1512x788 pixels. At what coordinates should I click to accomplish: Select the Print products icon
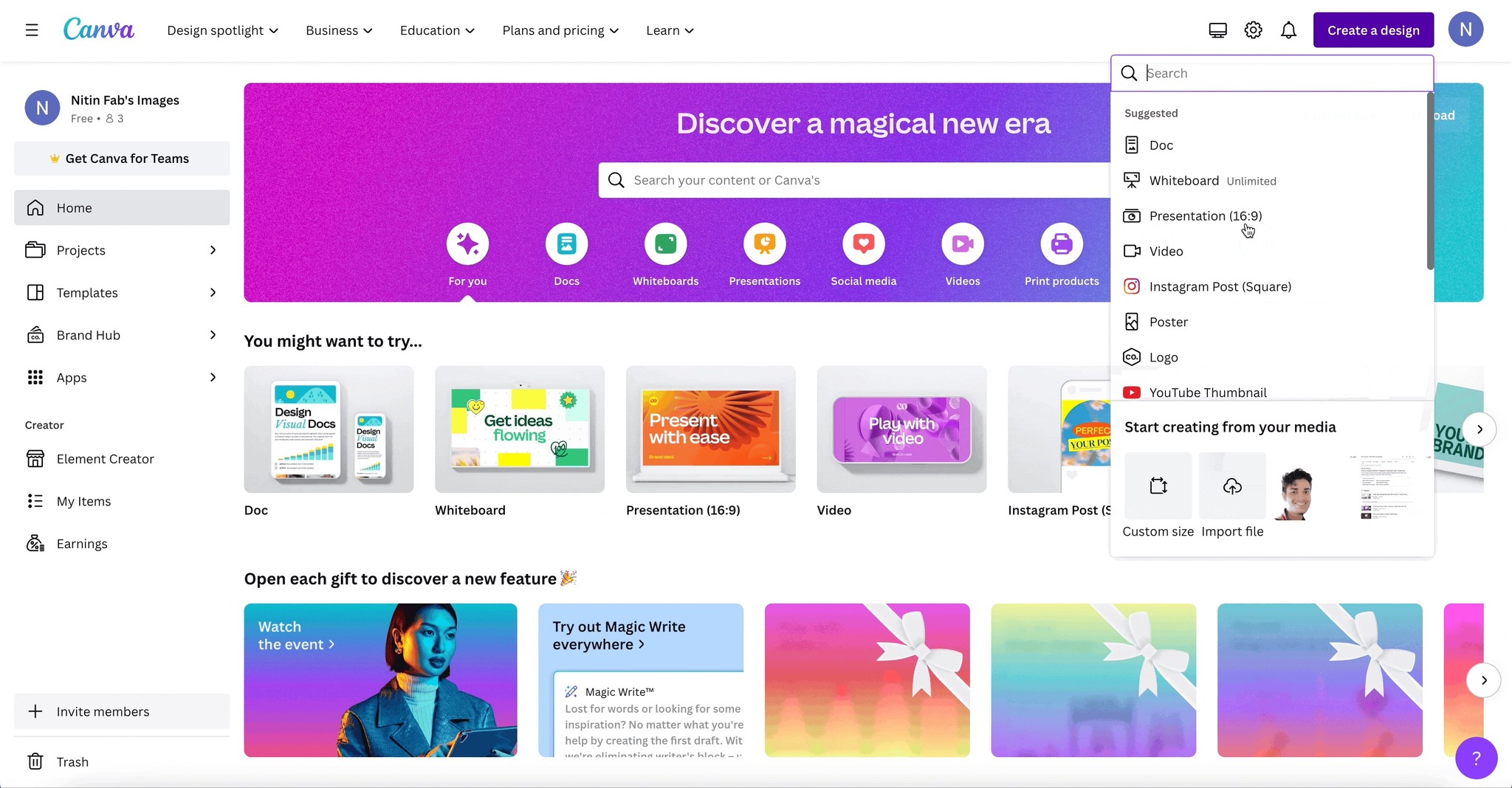(x=1061, y=243)
